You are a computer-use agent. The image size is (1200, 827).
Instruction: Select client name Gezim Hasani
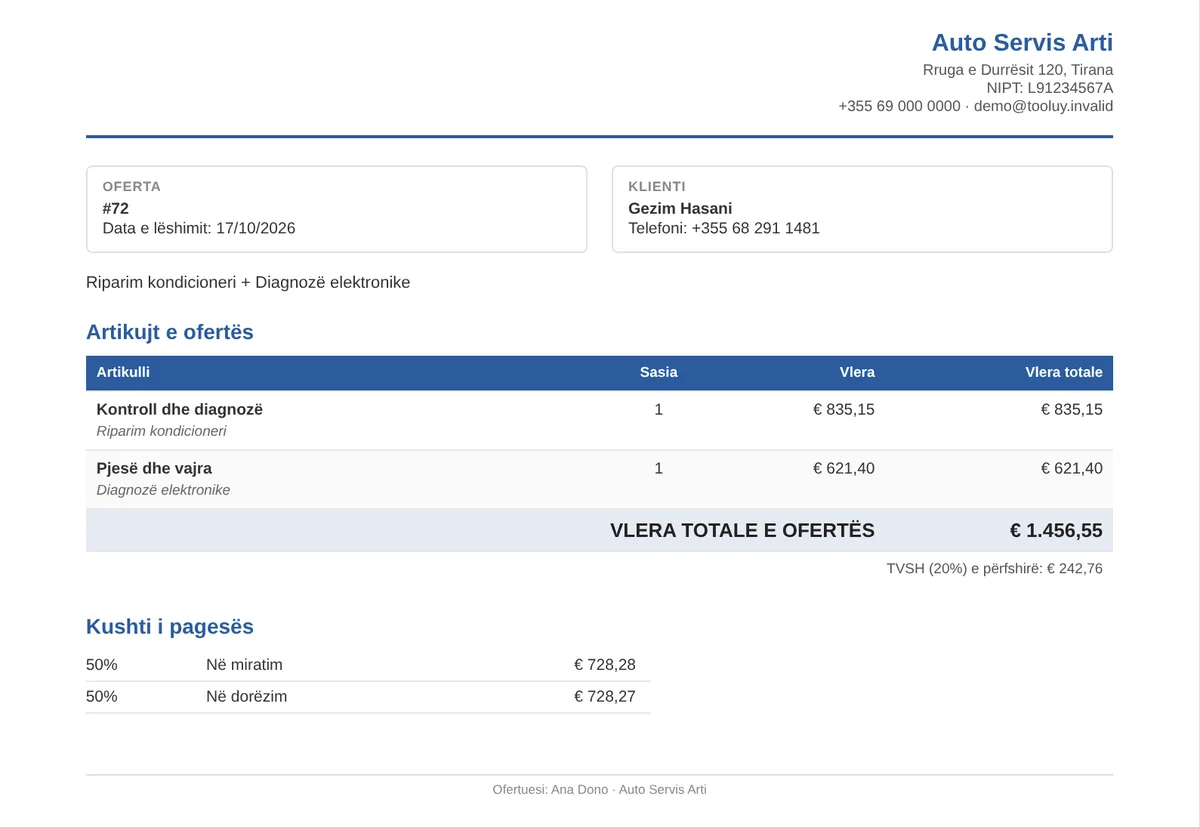click(x=680, y=208)
